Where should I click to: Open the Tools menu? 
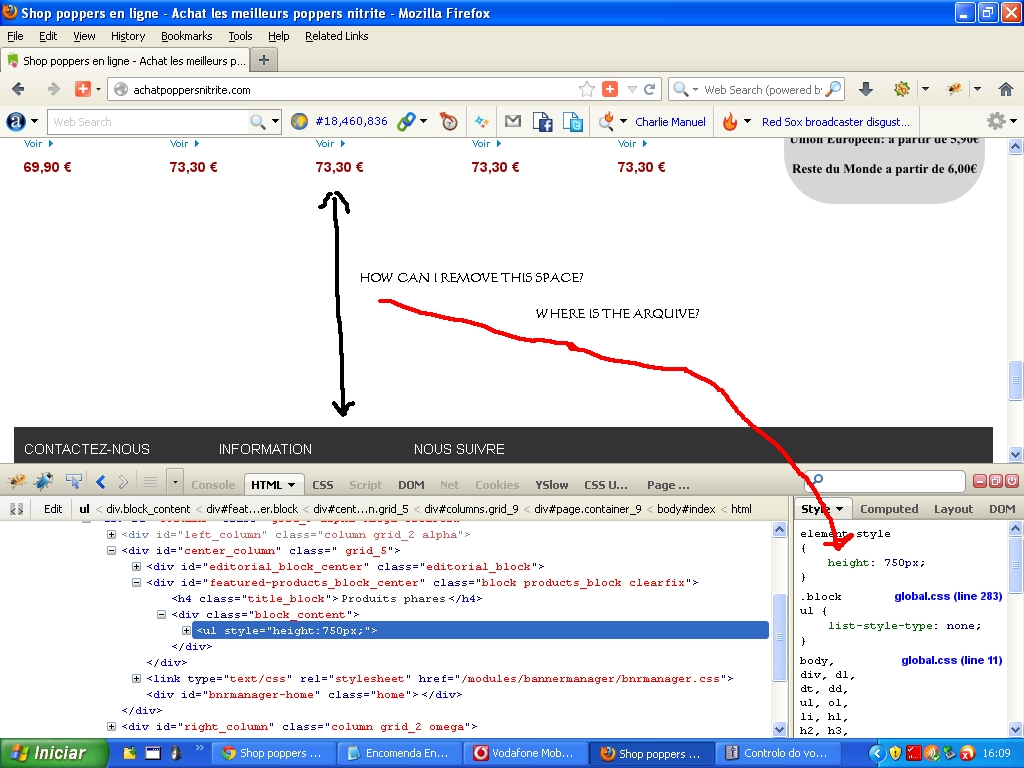[x=240, y=36]
